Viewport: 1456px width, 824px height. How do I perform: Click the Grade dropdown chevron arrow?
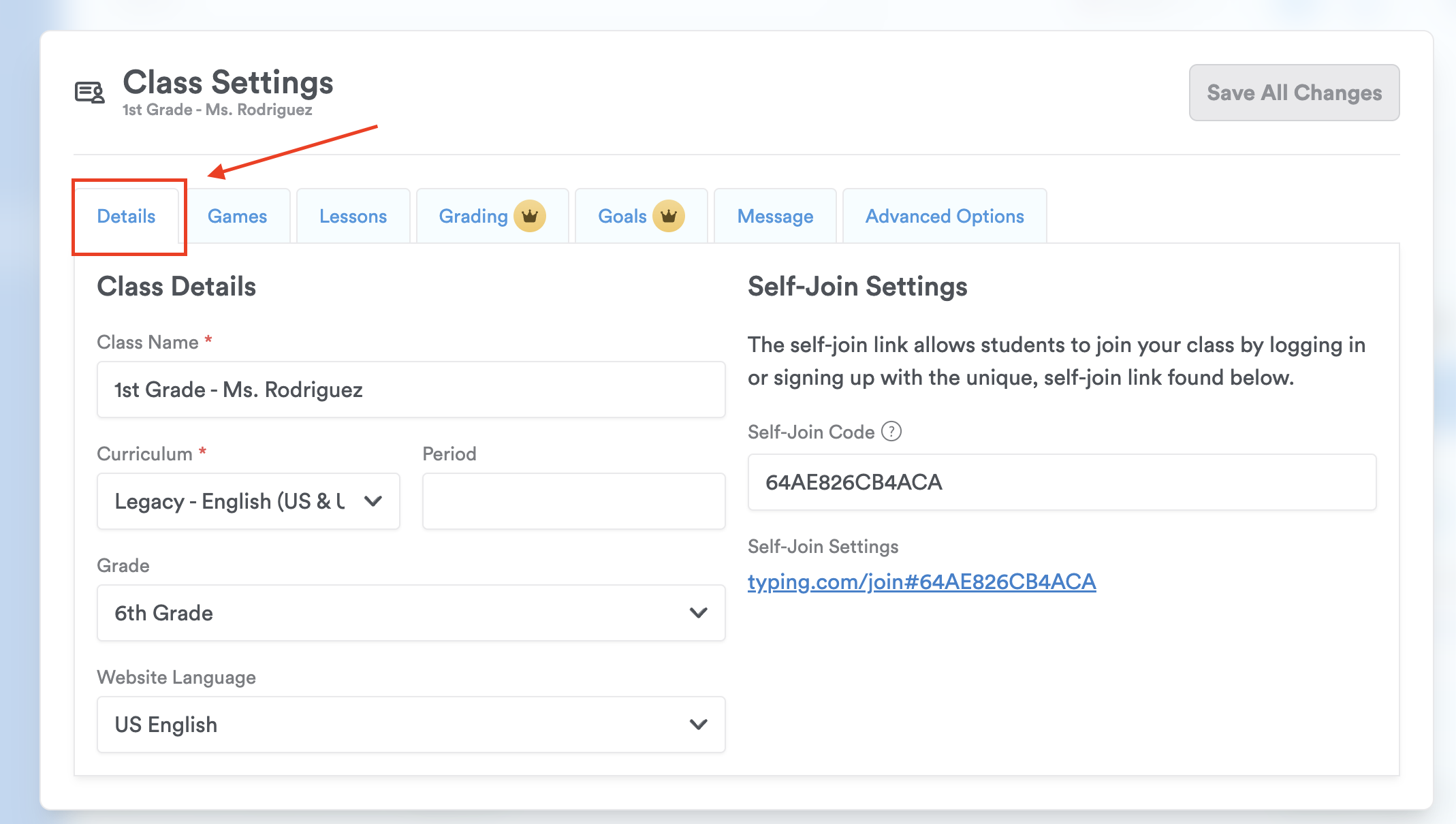pos(698,613)
